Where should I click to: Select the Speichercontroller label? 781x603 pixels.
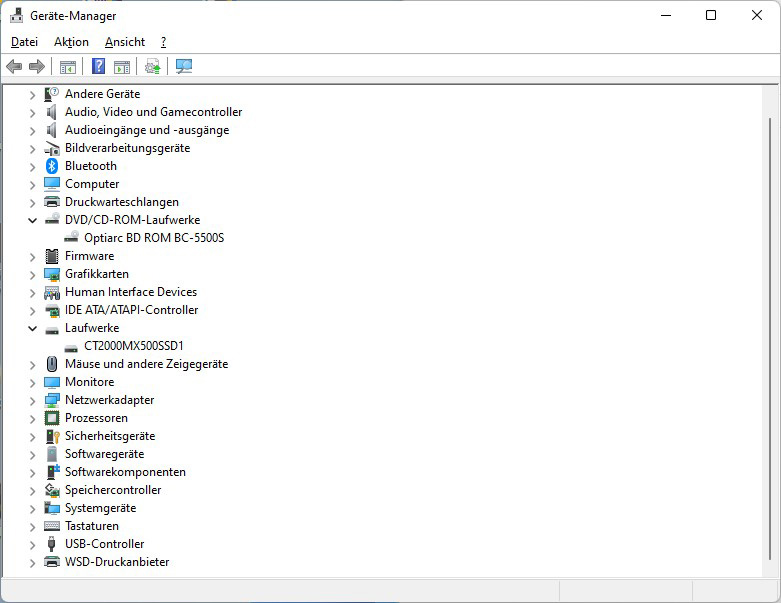click(x=113, y=490)
